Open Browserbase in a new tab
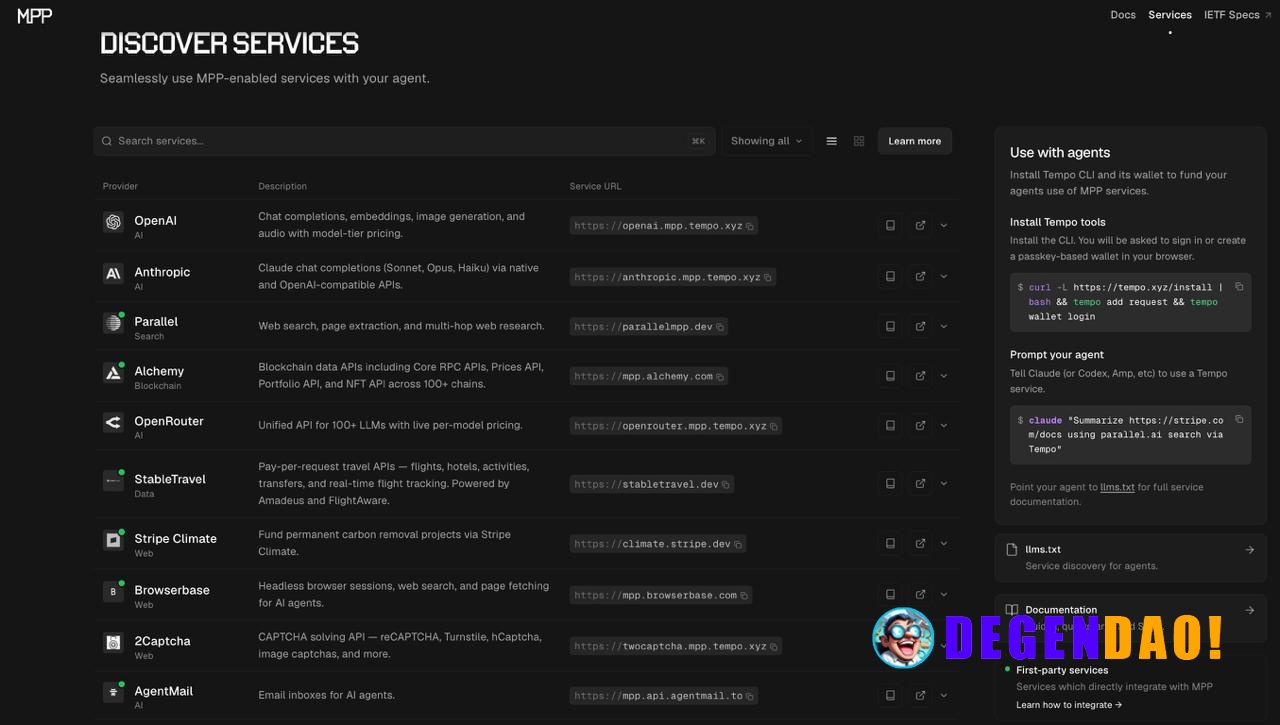 click(920, 593)
